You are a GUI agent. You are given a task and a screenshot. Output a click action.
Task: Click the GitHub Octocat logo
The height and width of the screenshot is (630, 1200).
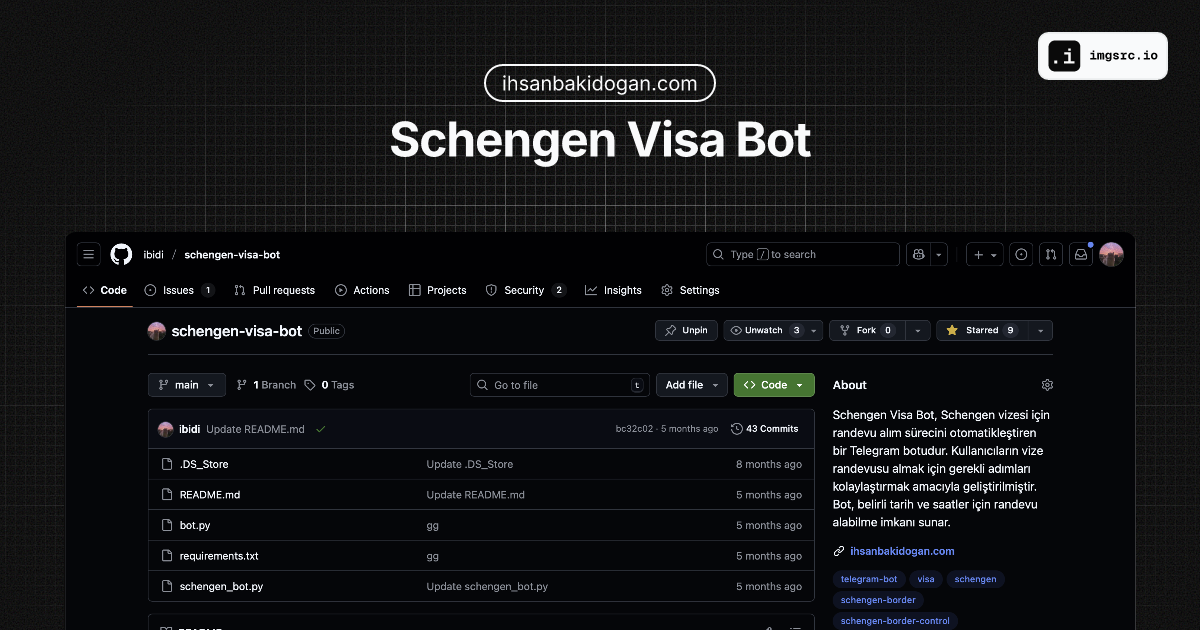[121, 254]
